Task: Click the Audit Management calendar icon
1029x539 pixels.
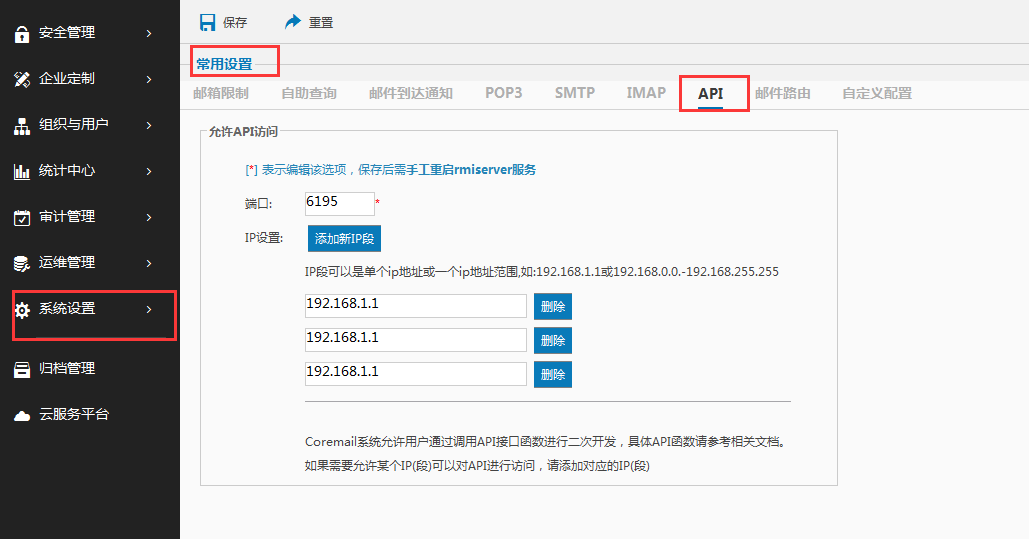Action: click(22, 217)
